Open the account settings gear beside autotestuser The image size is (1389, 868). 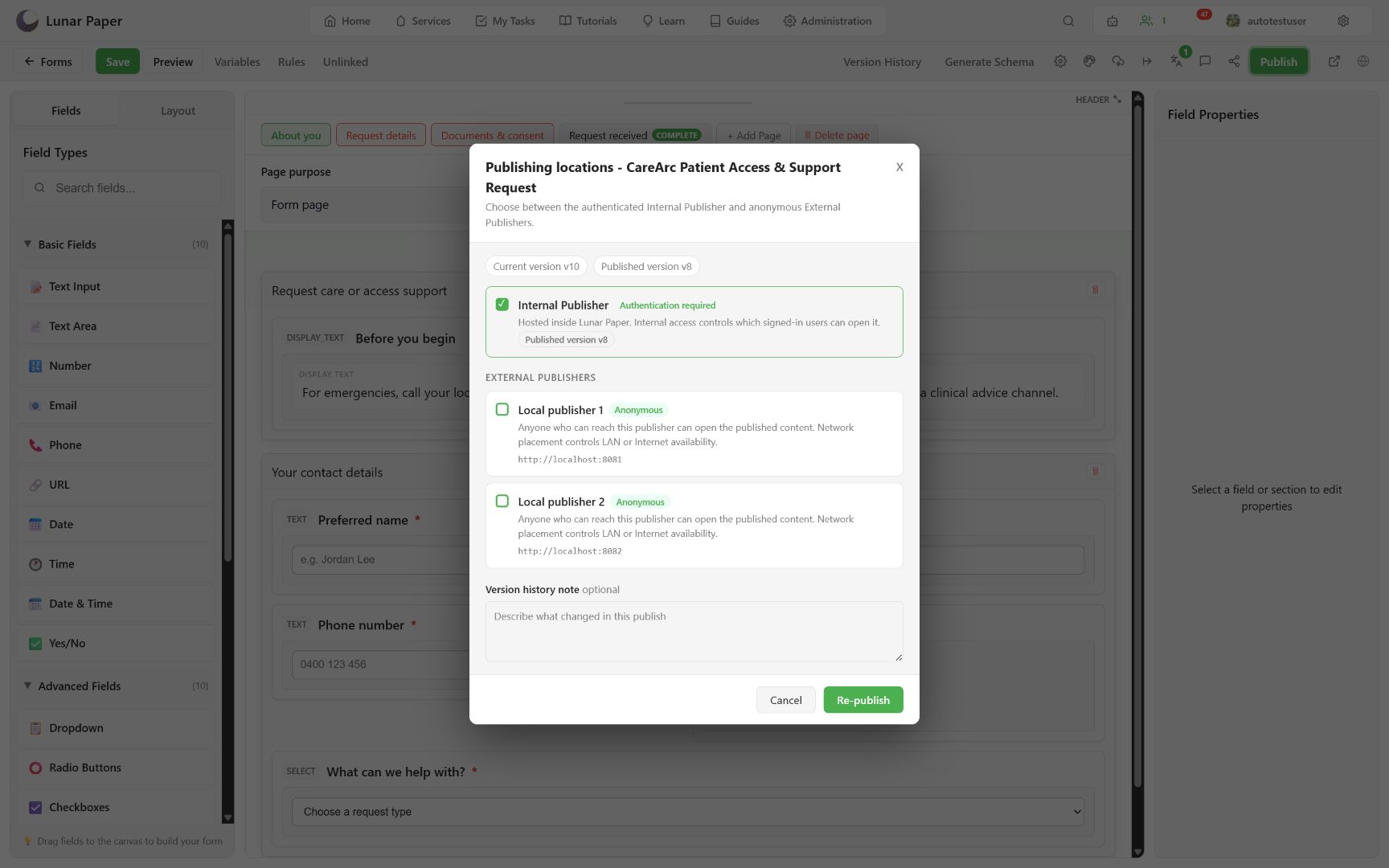pyautogui.click(x=1343, y=21)
